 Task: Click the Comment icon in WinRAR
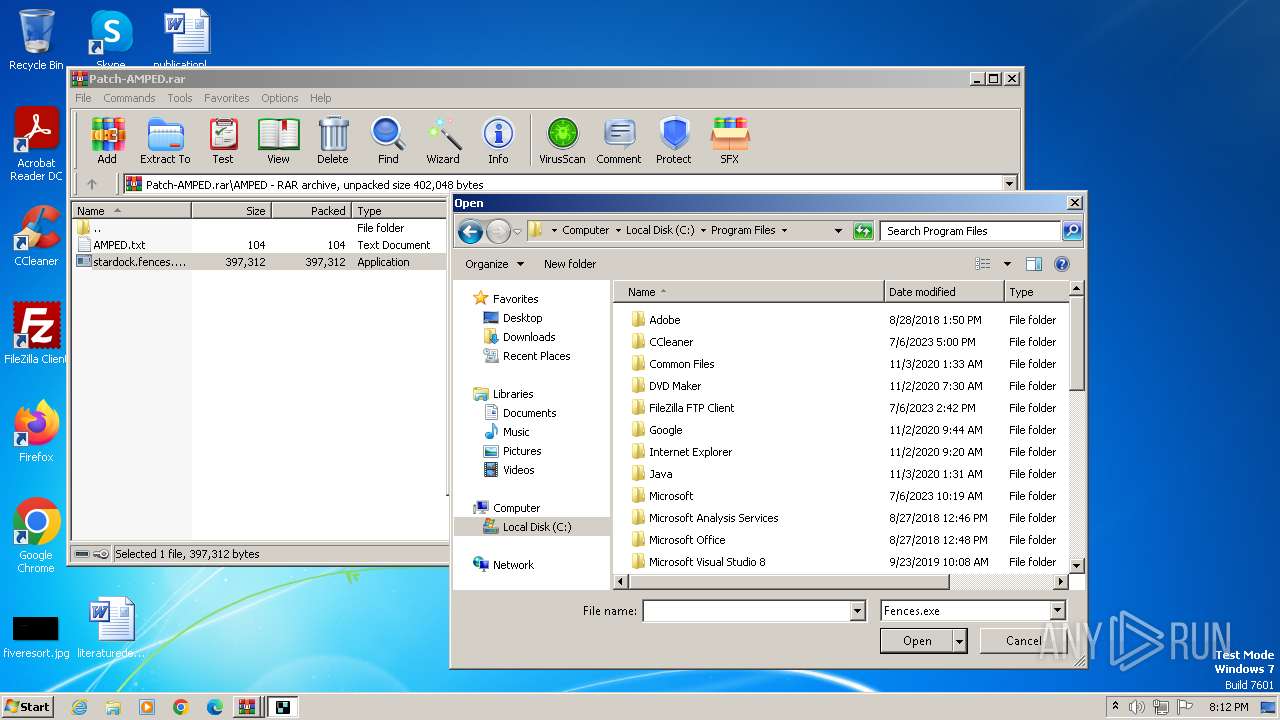point(619,140)
